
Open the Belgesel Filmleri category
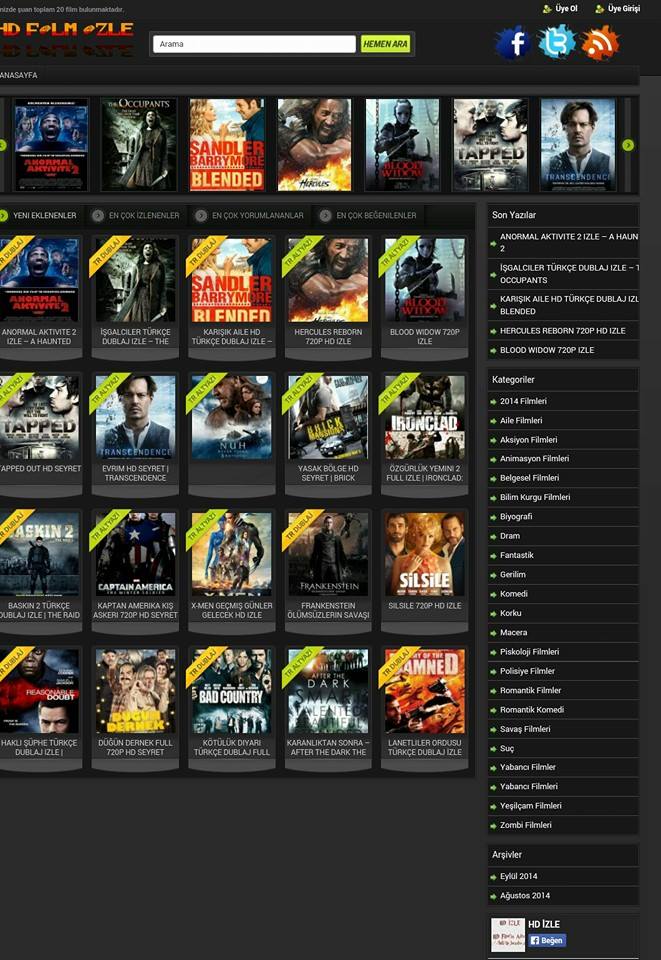(x=529, y=478)
